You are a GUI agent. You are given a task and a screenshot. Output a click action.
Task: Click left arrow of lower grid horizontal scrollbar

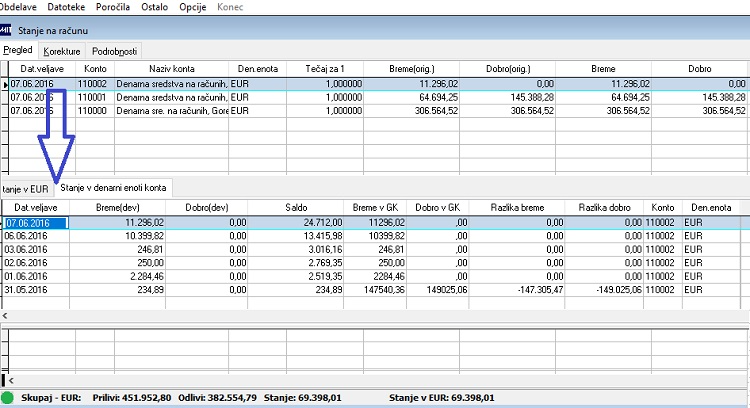point(5,316)
